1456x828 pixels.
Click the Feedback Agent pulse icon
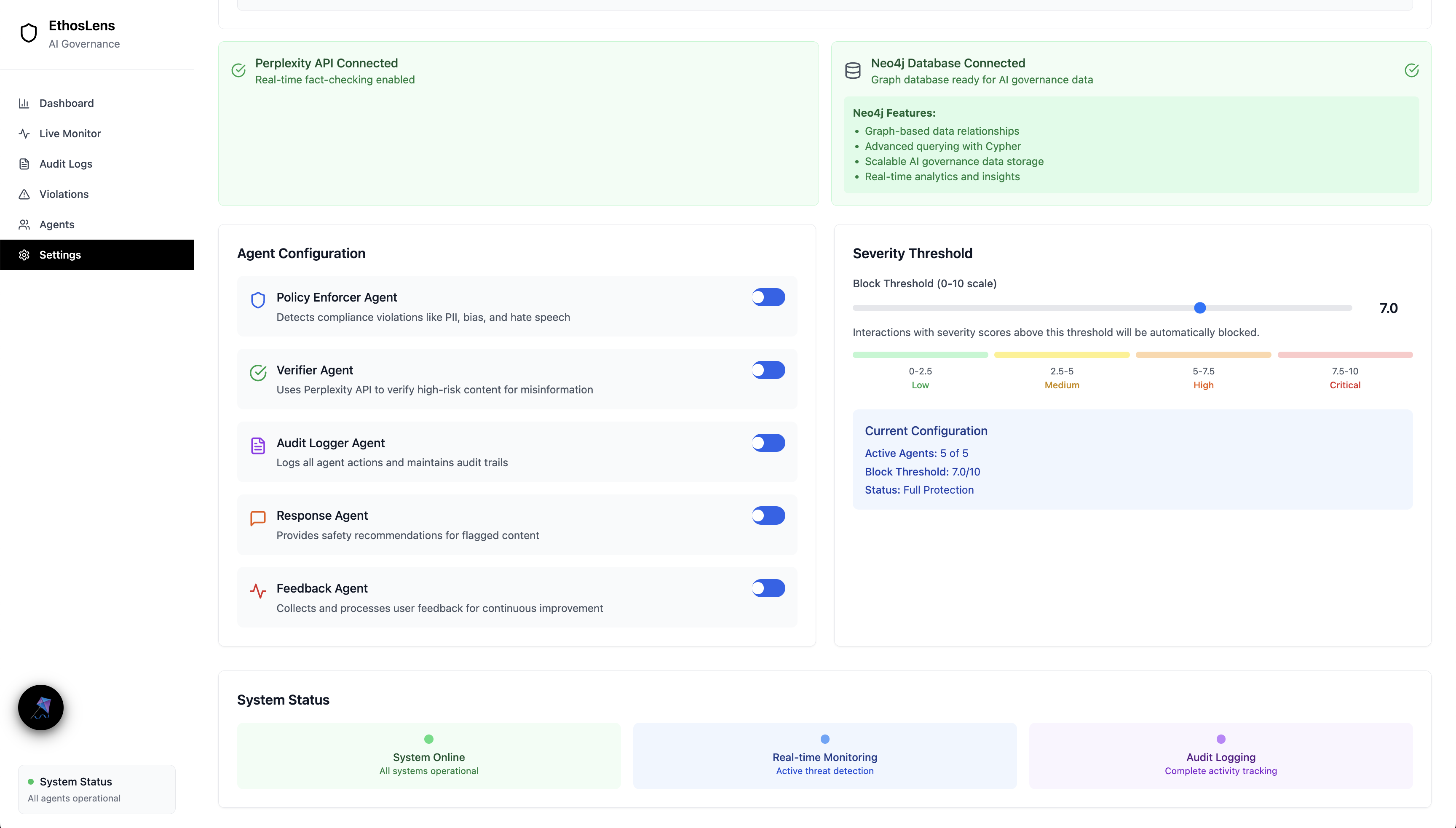click(x=258, y=591)
